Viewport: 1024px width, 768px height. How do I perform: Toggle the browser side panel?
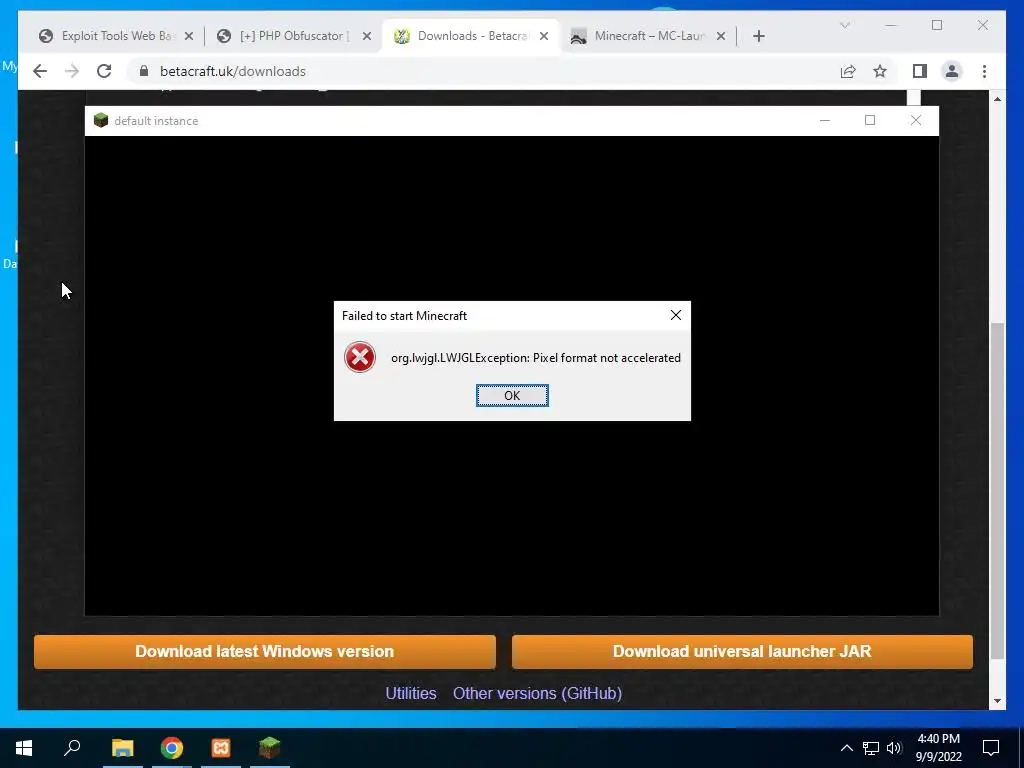[x=920, y=71]
